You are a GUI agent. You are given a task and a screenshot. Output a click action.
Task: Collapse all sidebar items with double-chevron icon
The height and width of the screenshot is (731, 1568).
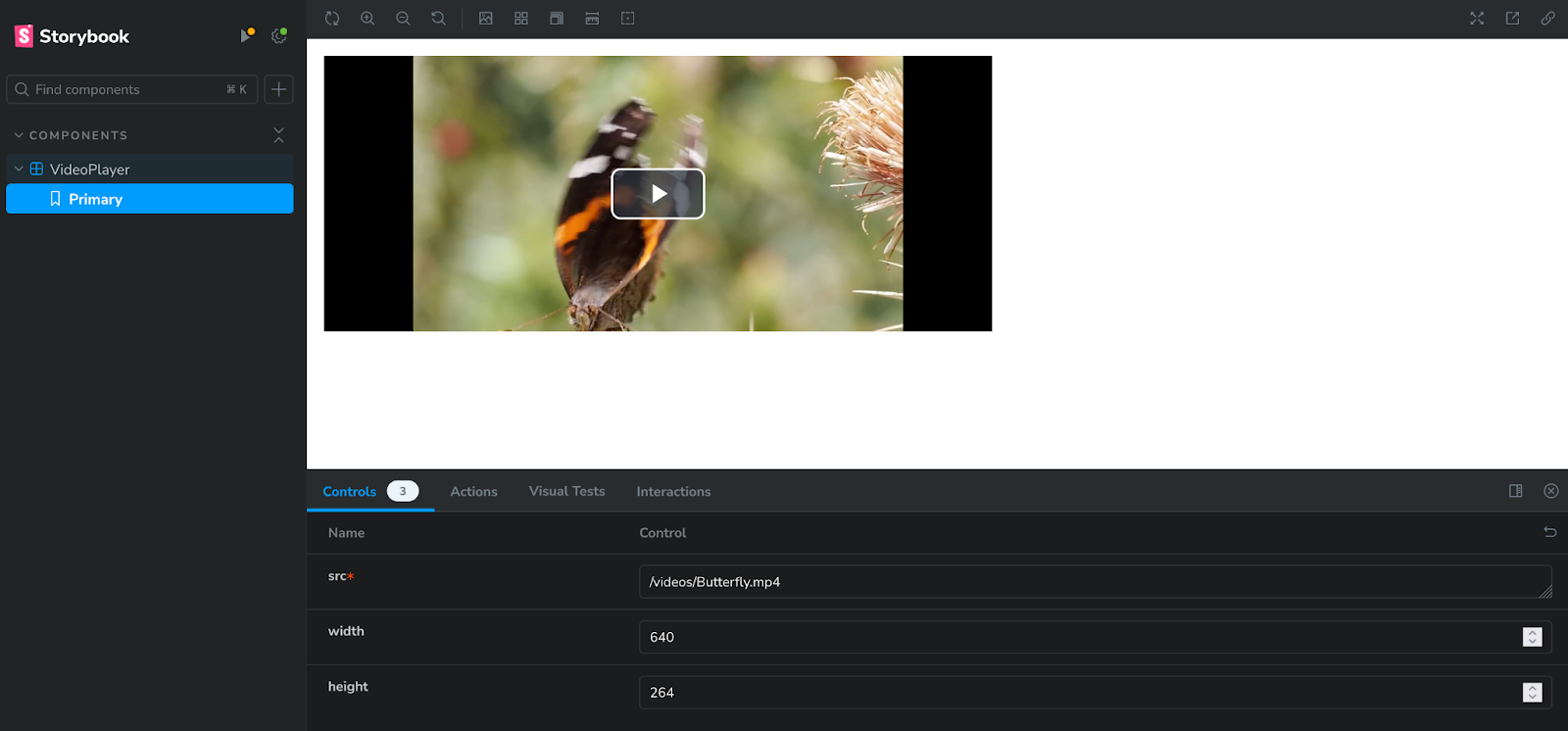click(x=279, y=135)
